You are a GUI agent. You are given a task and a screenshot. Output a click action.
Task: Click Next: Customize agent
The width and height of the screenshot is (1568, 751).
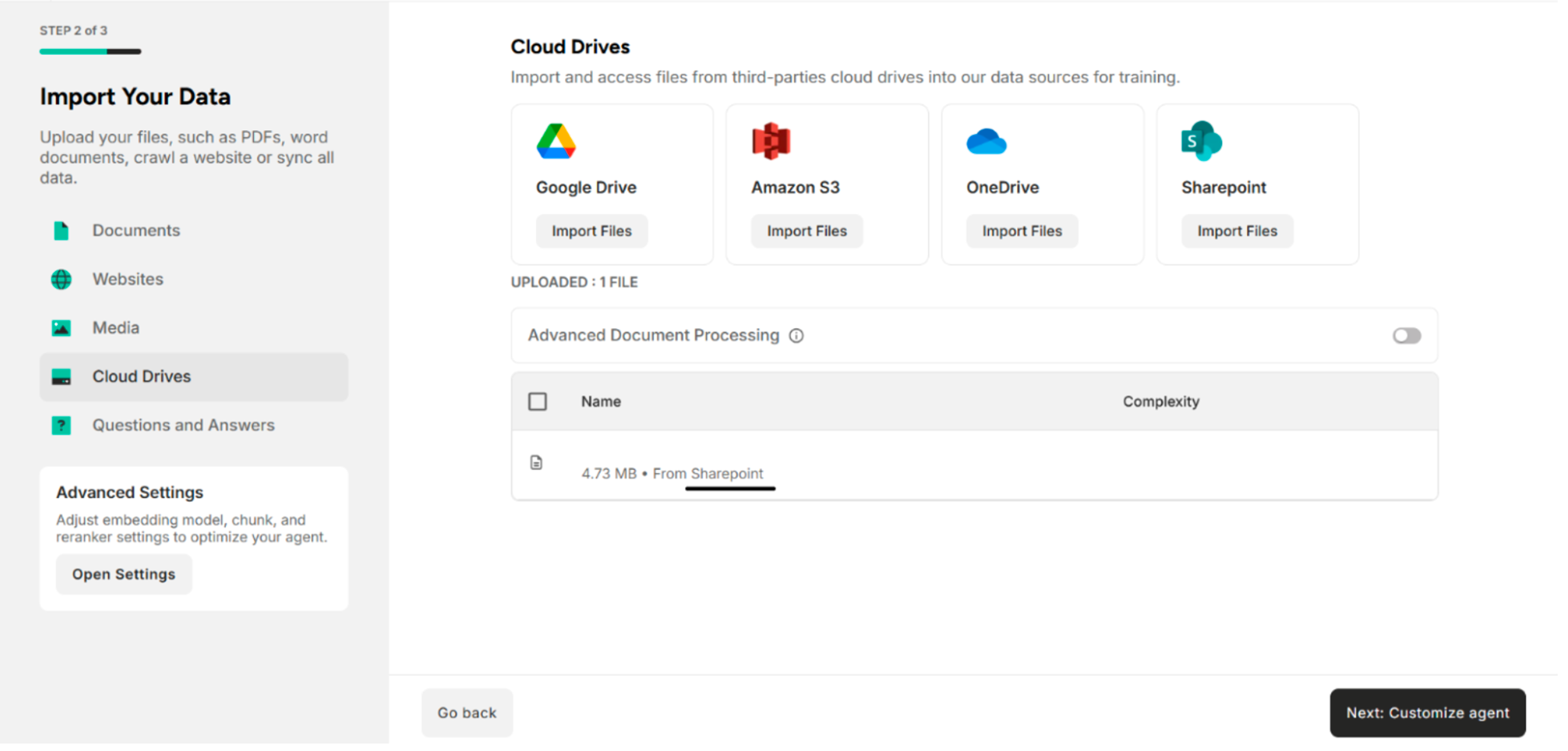click(1427, 713)
